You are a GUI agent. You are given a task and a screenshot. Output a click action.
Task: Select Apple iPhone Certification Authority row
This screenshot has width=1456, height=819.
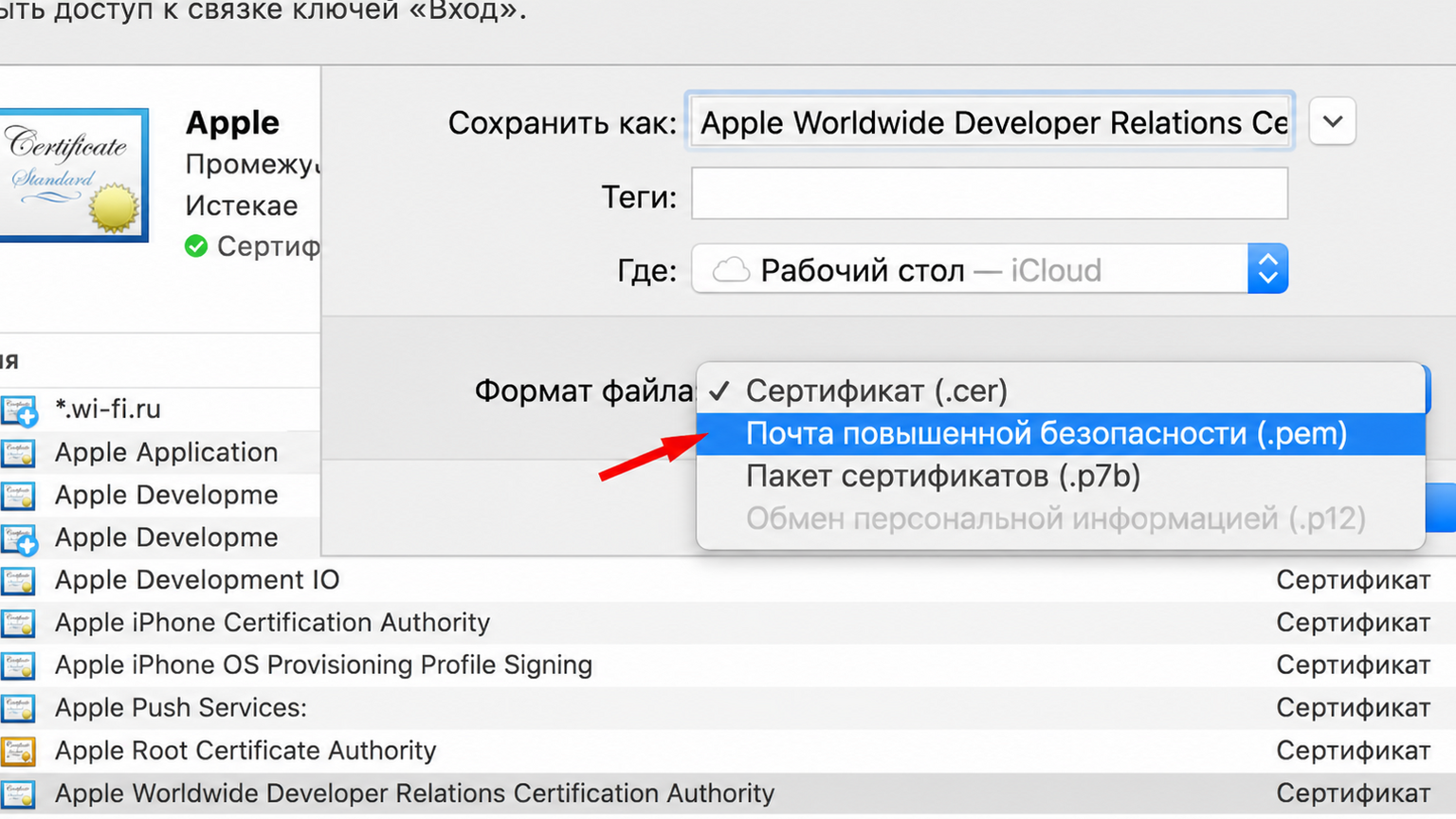728,623
